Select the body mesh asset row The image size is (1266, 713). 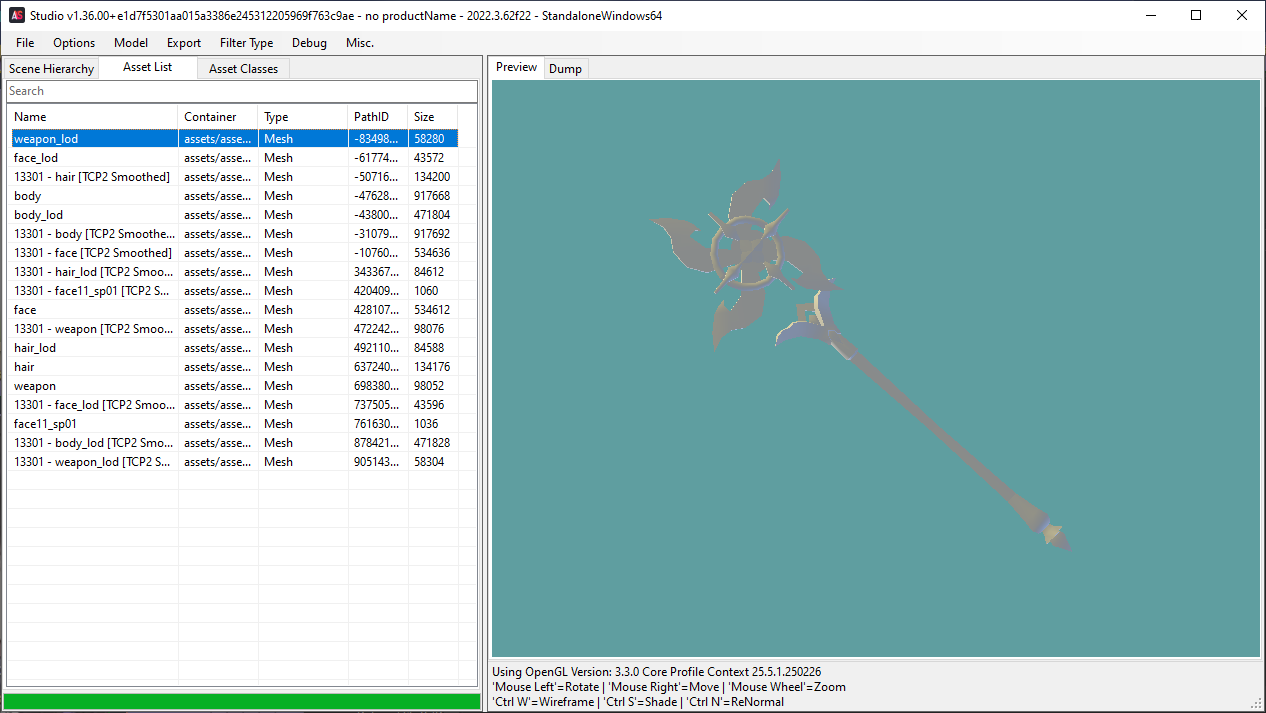pos(234,196)
